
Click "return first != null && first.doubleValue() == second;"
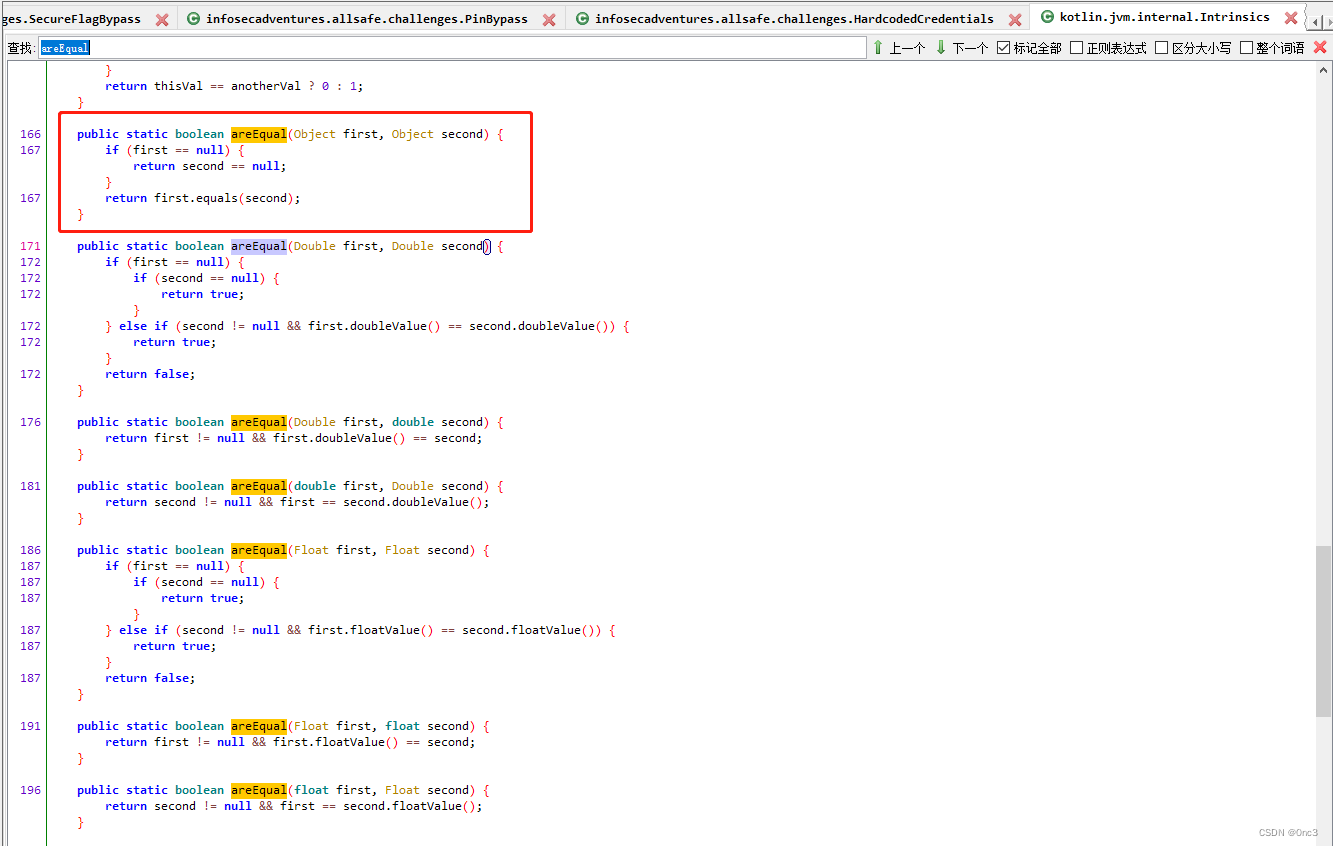tap(293, 438)
